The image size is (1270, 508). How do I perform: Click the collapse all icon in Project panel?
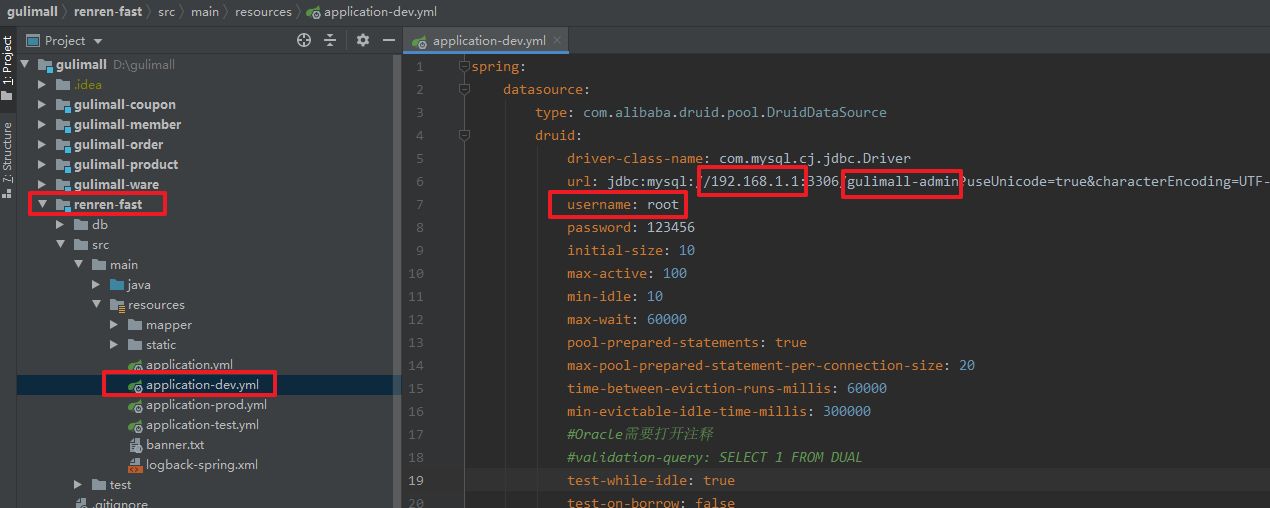click(331, 40)
